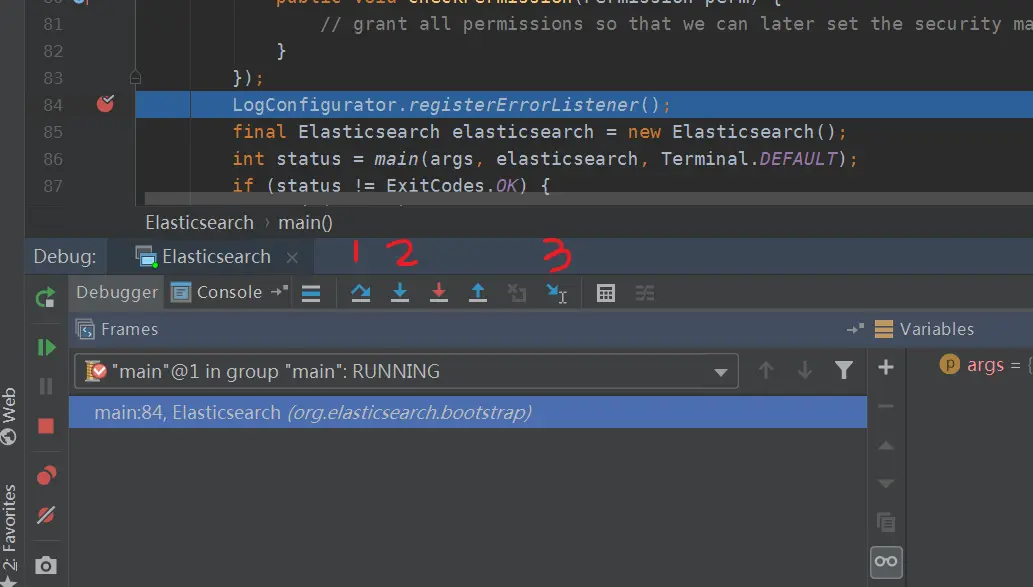Image resolution: width=1033 pixels, height=587 pixels.
Task: Select the previous frame up arrow
Action: coord(766,370)
